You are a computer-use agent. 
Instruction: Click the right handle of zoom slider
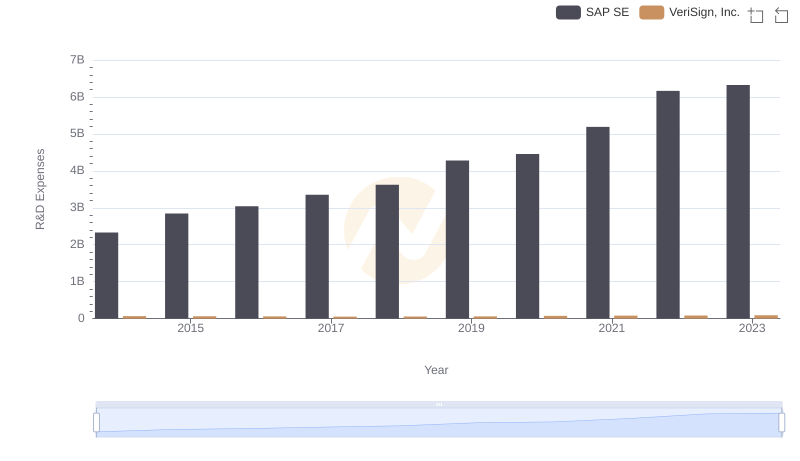(781, 422)
